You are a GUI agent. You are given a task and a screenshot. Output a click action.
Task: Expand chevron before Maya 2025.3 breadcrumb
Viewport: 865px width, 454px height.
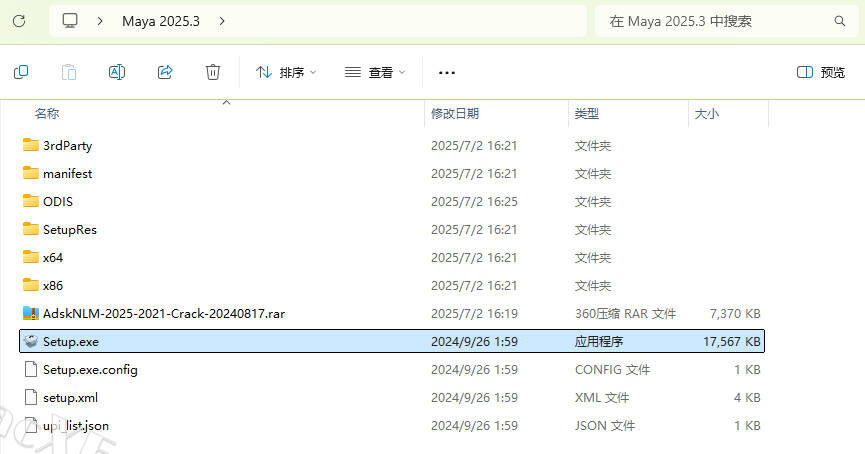[x=100, y=21]
